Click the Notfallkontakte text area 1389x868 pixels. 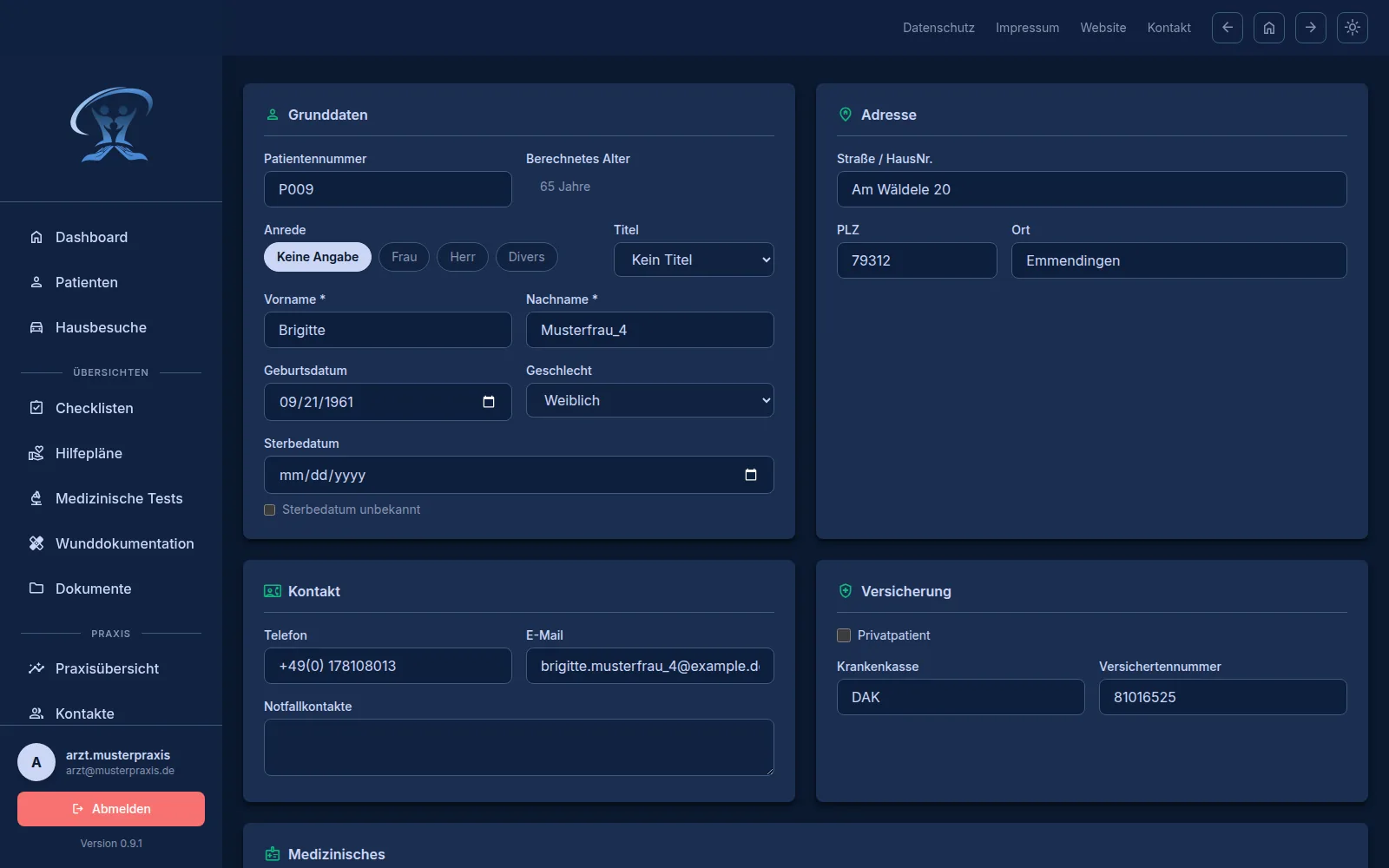pos(519,747)
